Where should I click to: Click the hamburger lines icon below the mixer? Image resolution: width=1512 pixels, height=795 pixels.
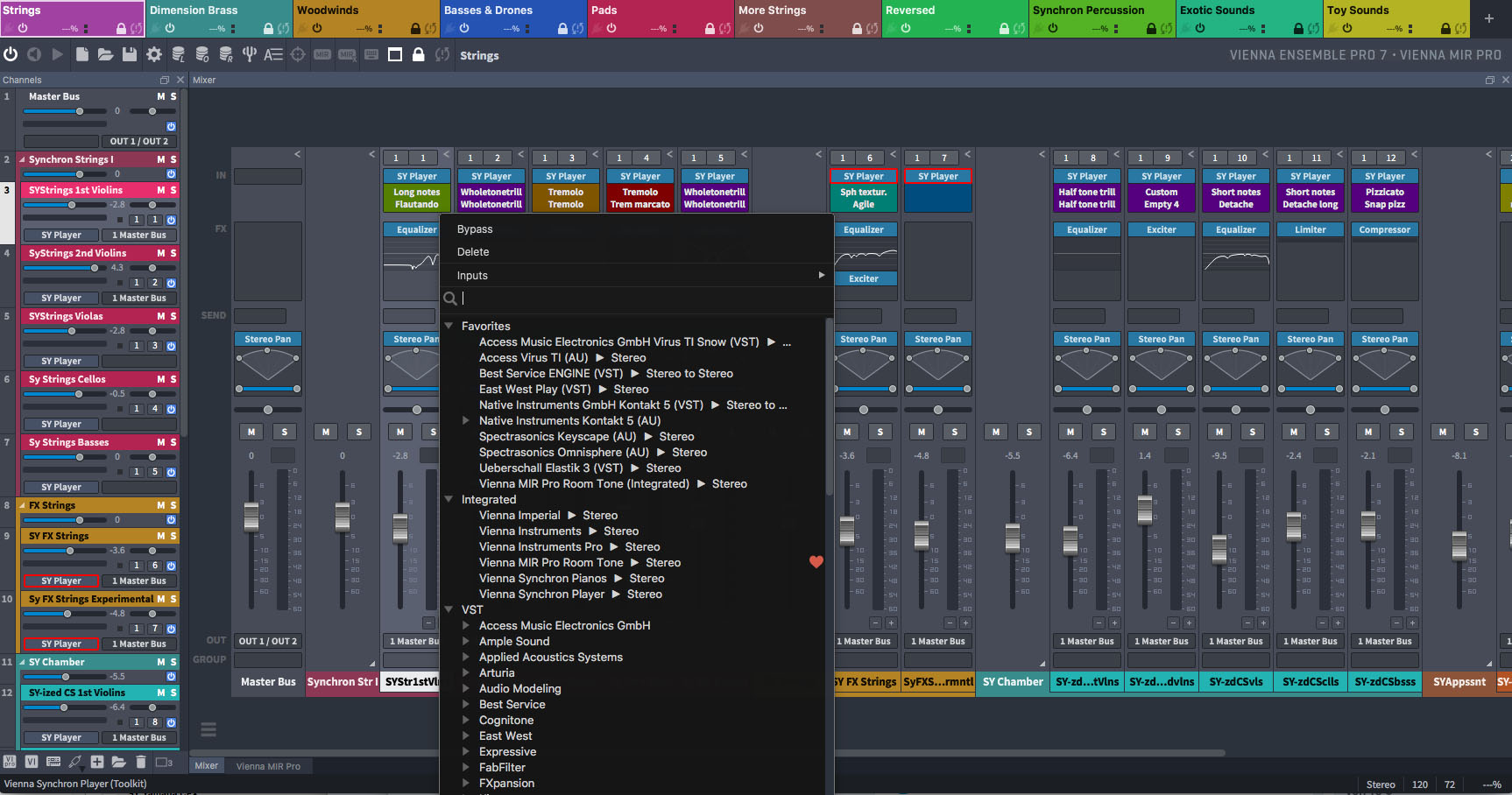(208, 729)
